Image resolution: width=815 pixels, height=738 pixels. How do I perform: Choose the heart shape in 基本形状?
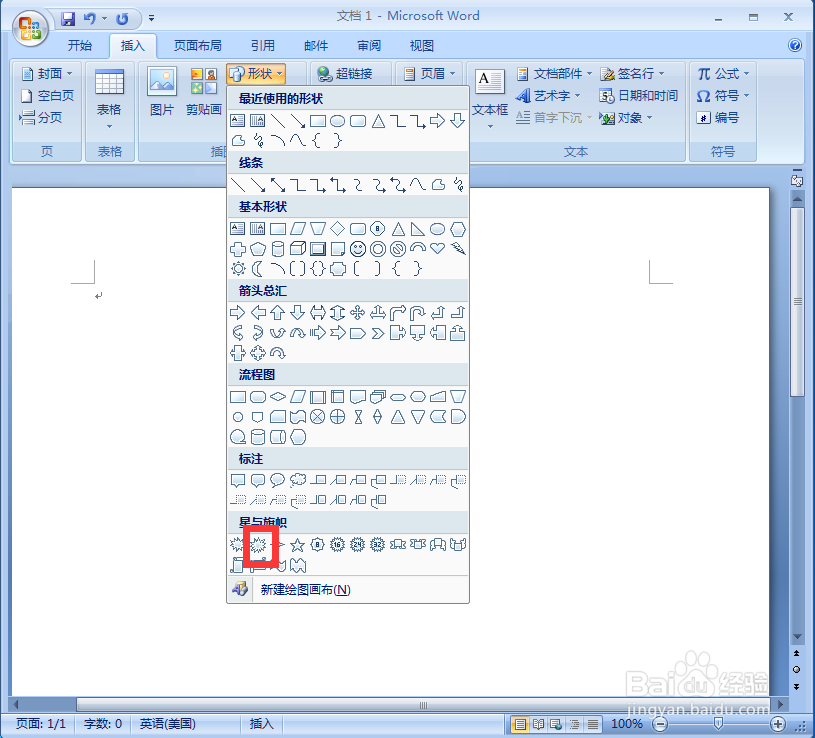[438, 249]
